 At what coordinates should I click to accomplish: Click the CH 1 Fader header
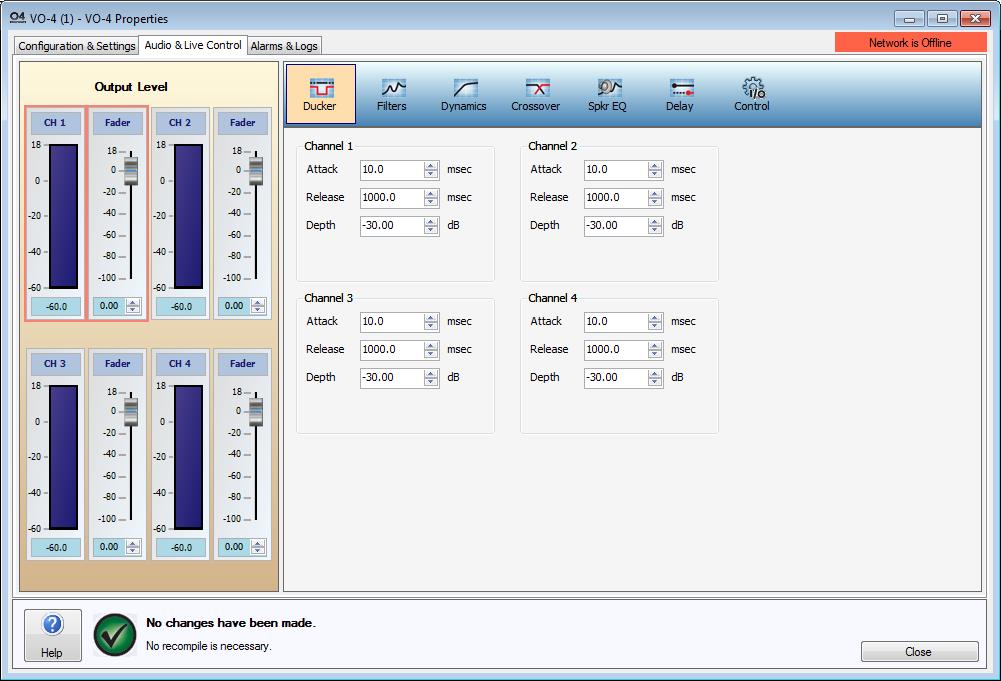click(117, 123)
